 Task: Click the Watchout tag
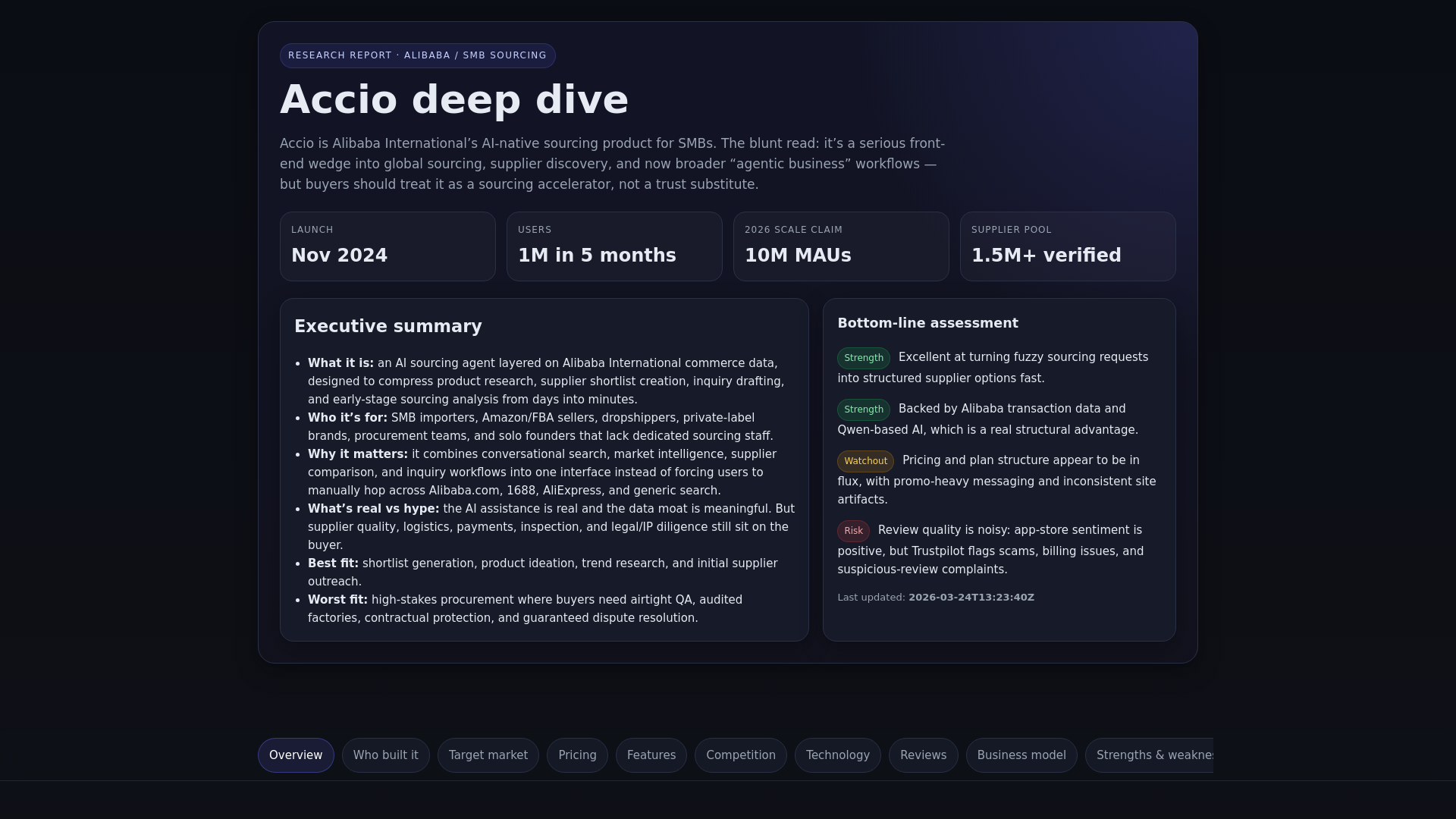click(x=865, y=461)
